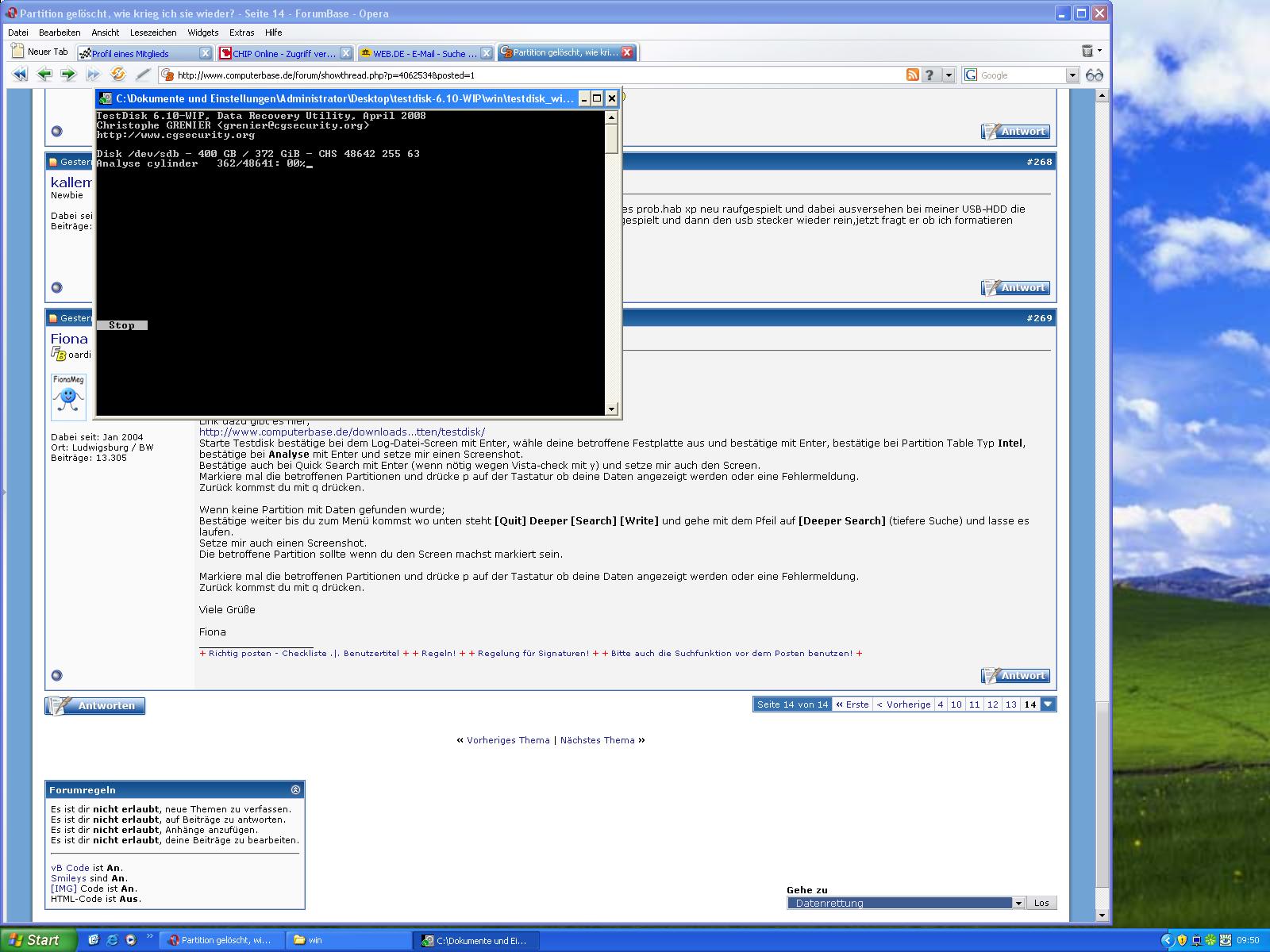Open the Widgets menu
The image size is (1270, 952).
[x=203, y=33]
